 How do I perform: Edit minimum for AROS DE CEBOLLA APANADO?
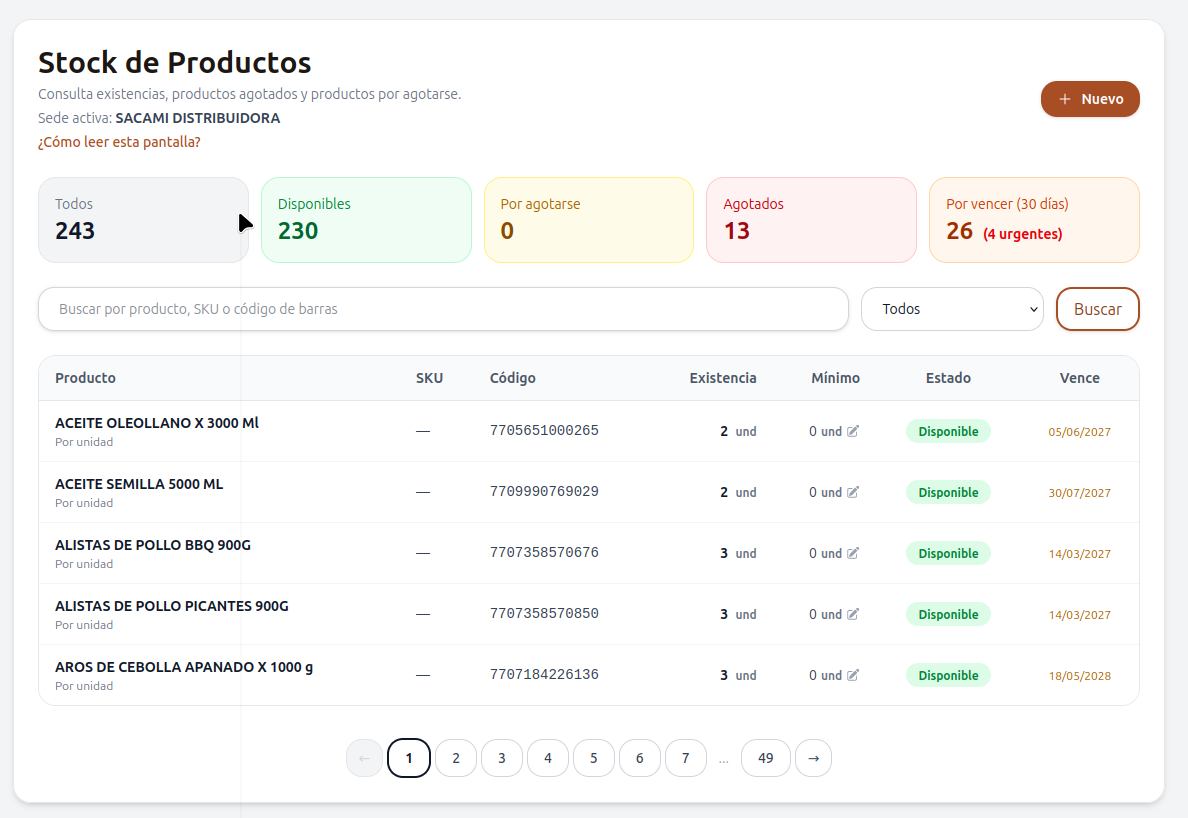(x=853, y=675)
